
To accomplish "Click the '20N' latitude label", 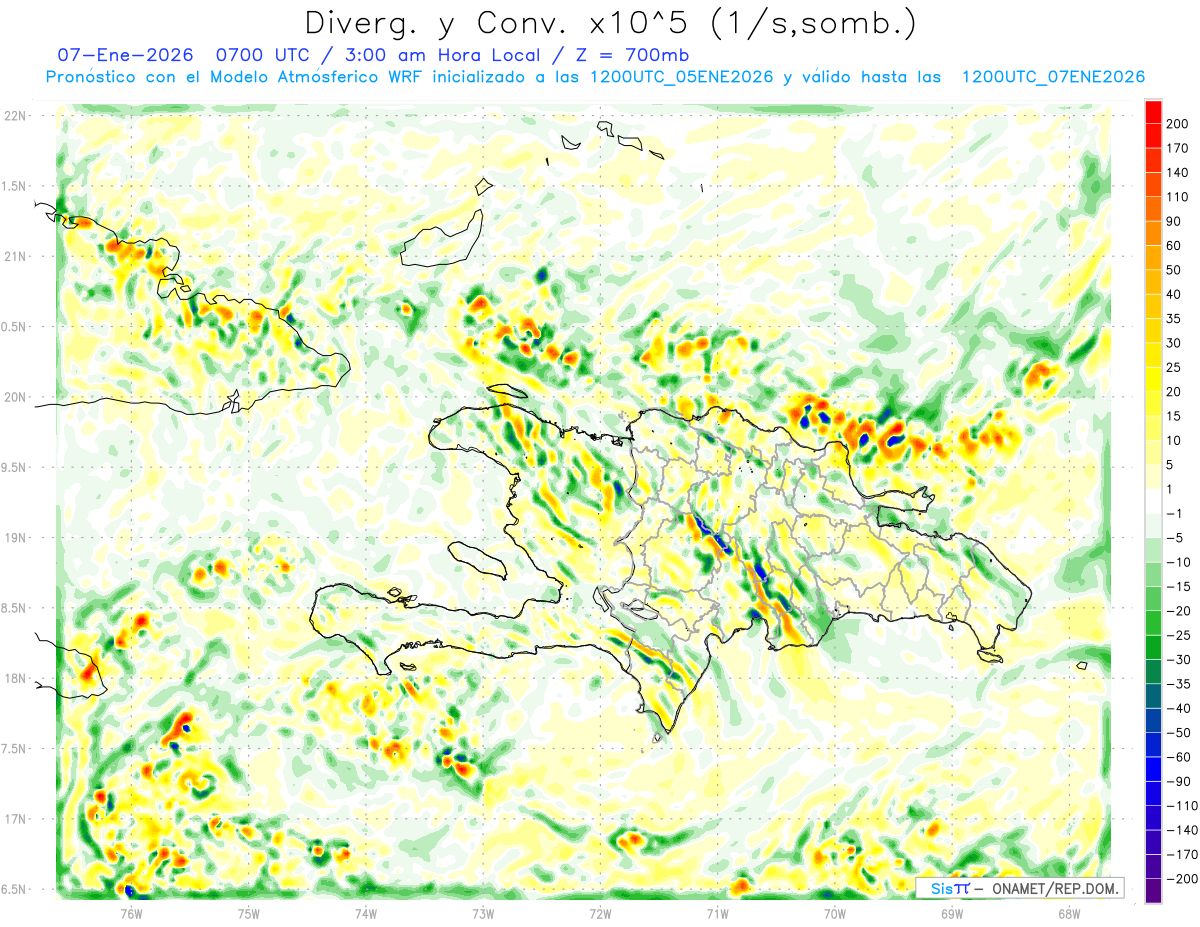I will (x=15, y=397).
